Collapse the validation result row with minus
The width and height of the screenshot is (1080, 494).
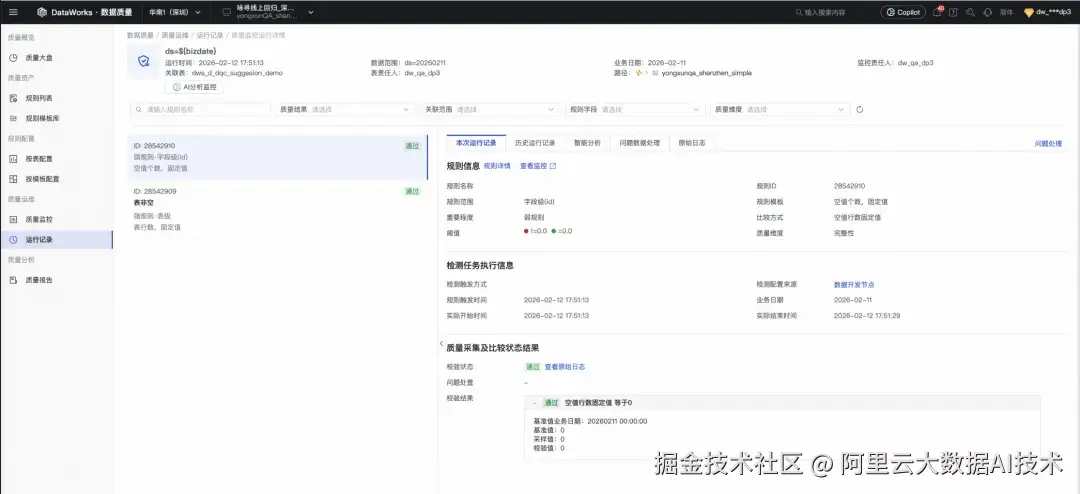(x=535, y=403)
